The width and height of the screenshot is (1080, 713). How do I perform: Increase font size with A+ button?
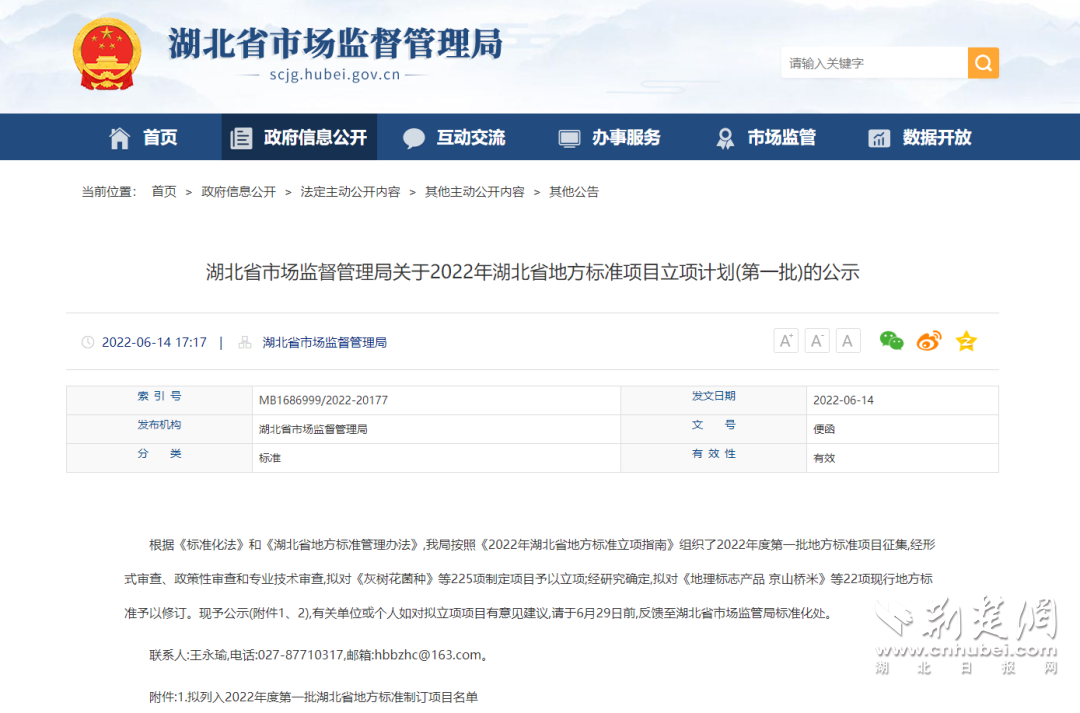coord(786,341)
